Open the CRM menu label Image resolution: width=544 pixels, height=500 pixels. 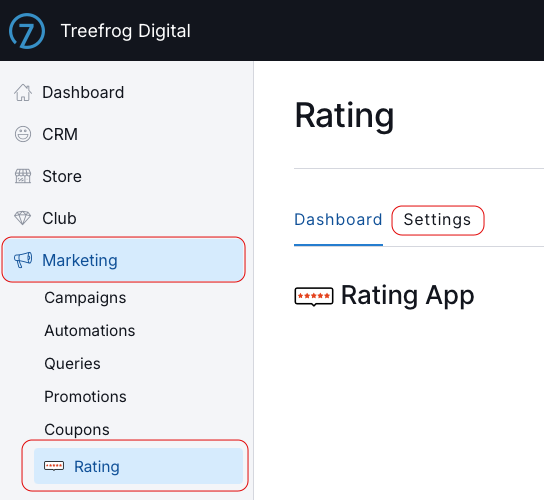tap(60, 134)
